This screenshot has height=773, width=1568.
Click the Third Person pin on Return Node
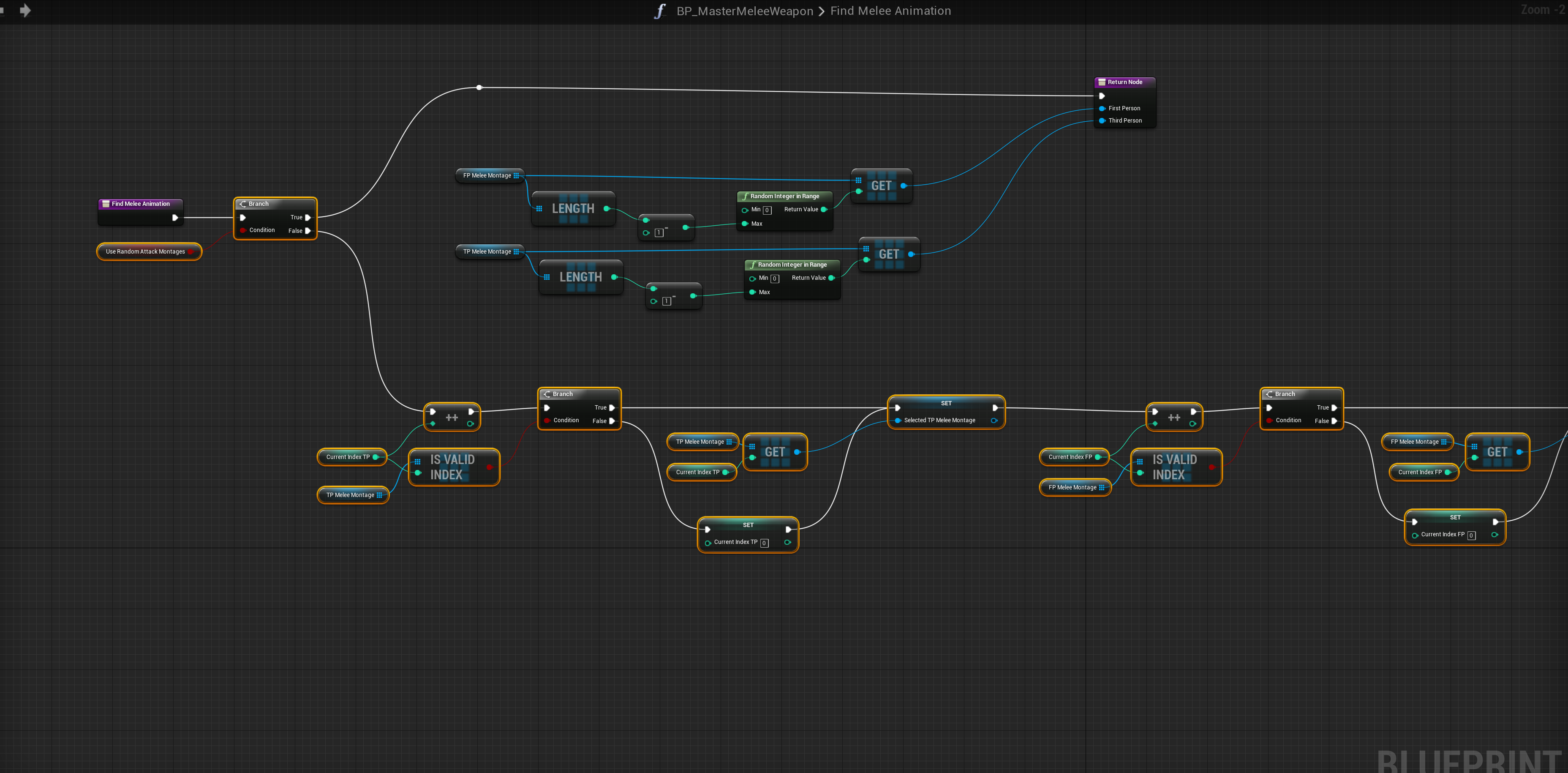[1102, 120]
